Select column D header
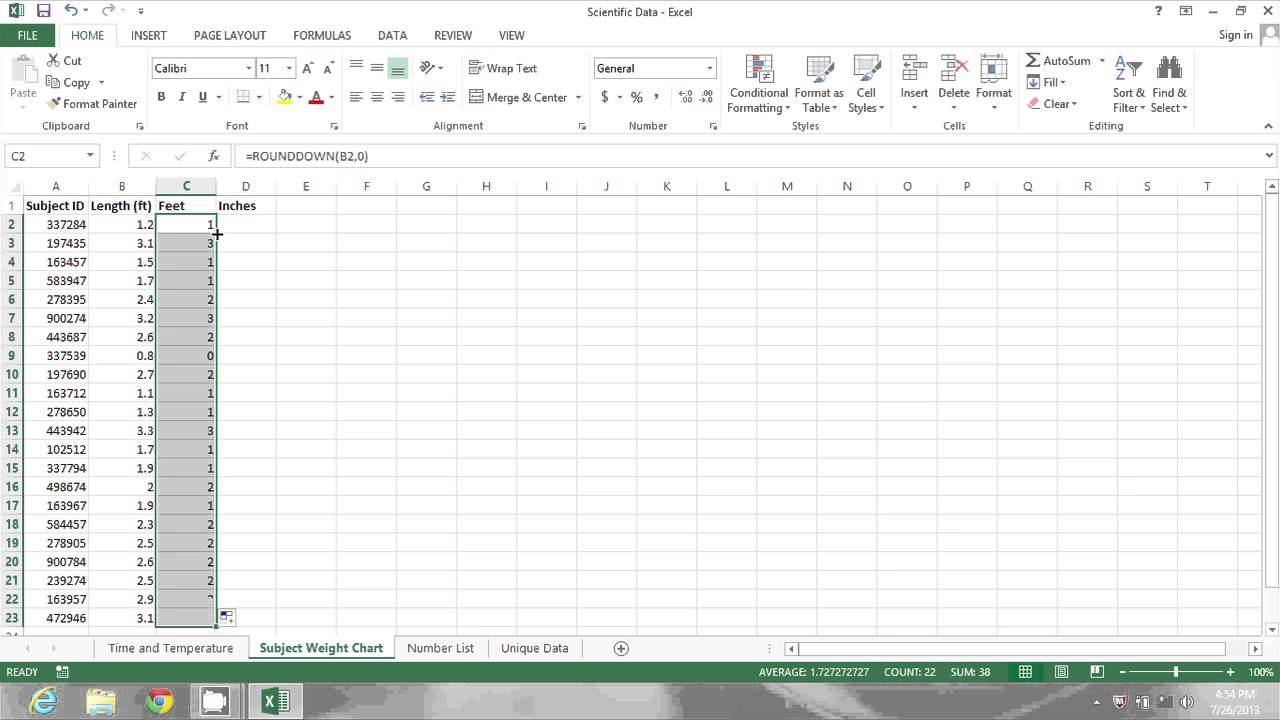The image size is (1280, 720). [246, 186]
